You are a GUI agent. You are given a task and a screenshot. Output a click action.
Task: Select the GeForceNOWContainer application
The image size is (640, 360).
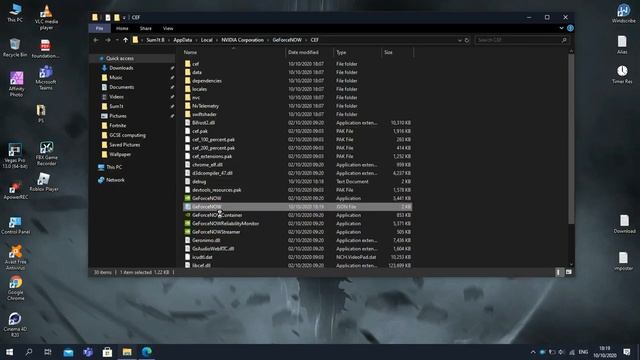point(217,215)
